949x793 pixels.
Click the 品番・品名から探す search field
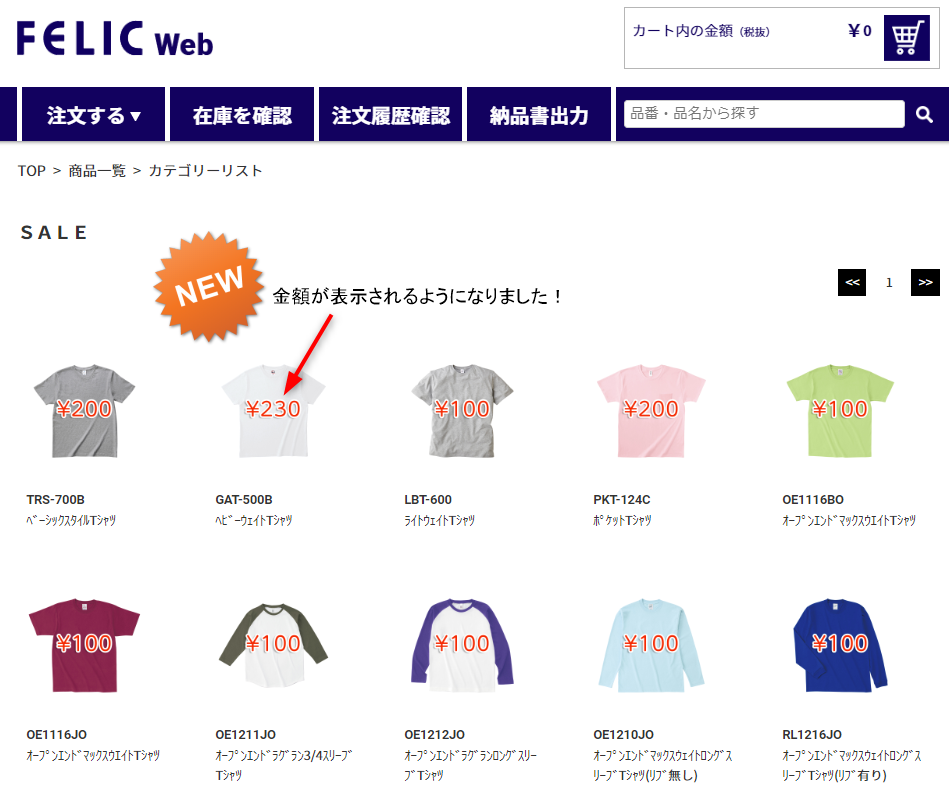tap(764, 114)
